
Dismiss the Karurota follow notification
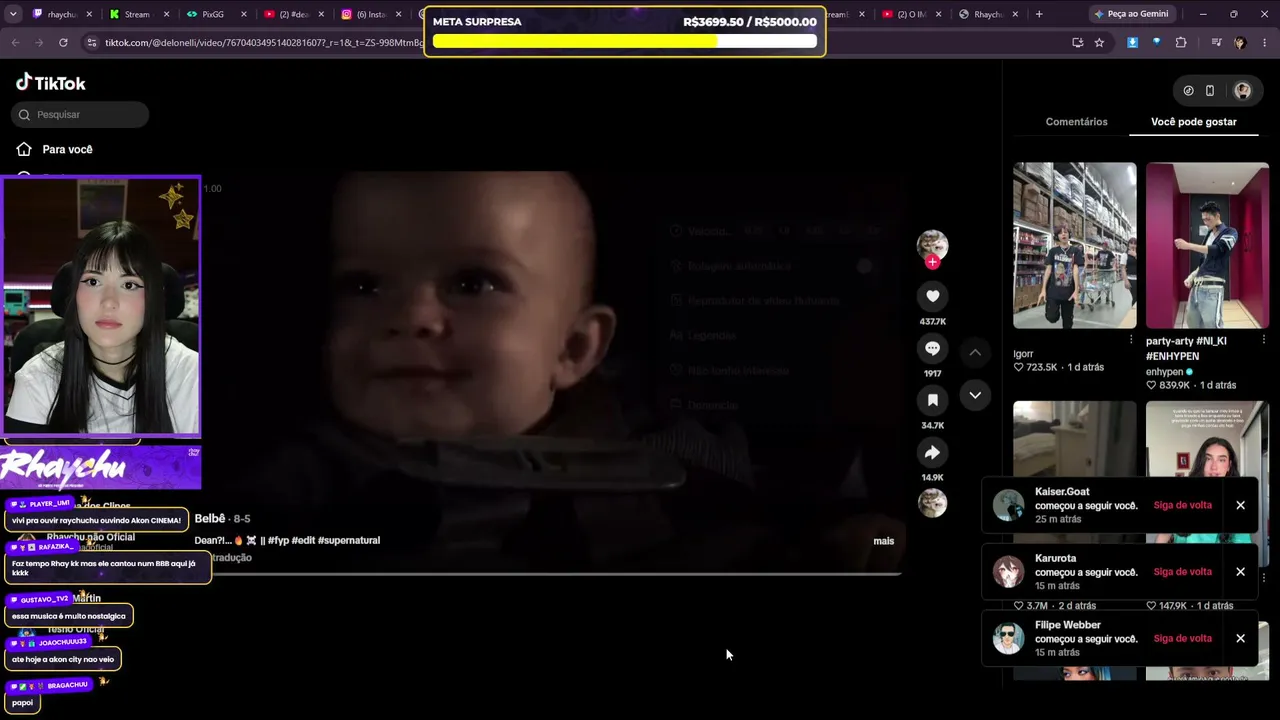[1240, 572]
